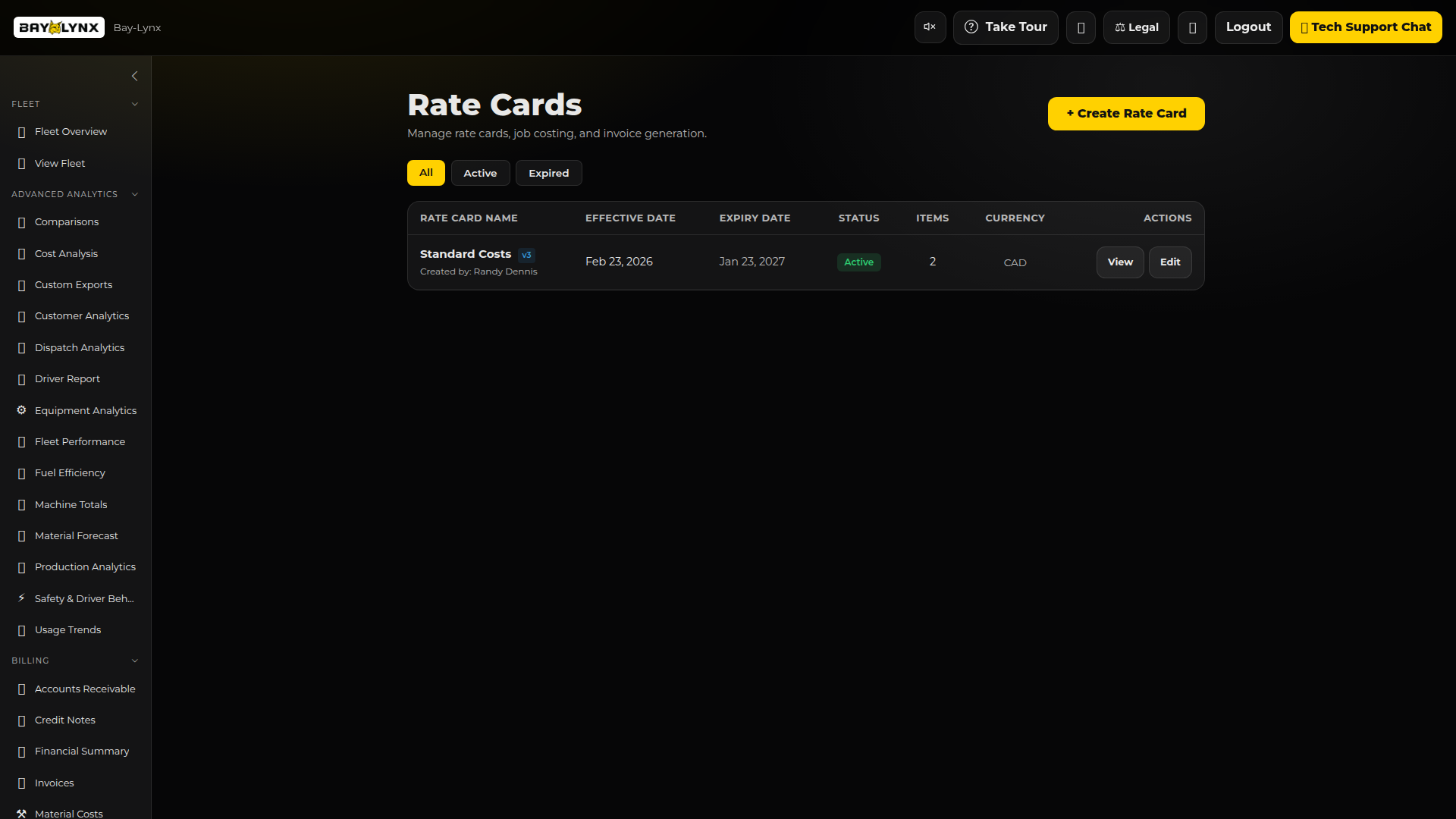Click the Create Rate Card button
Image resolution: width=1456 pixels, height=819 pixels.
pos(1125,113)
